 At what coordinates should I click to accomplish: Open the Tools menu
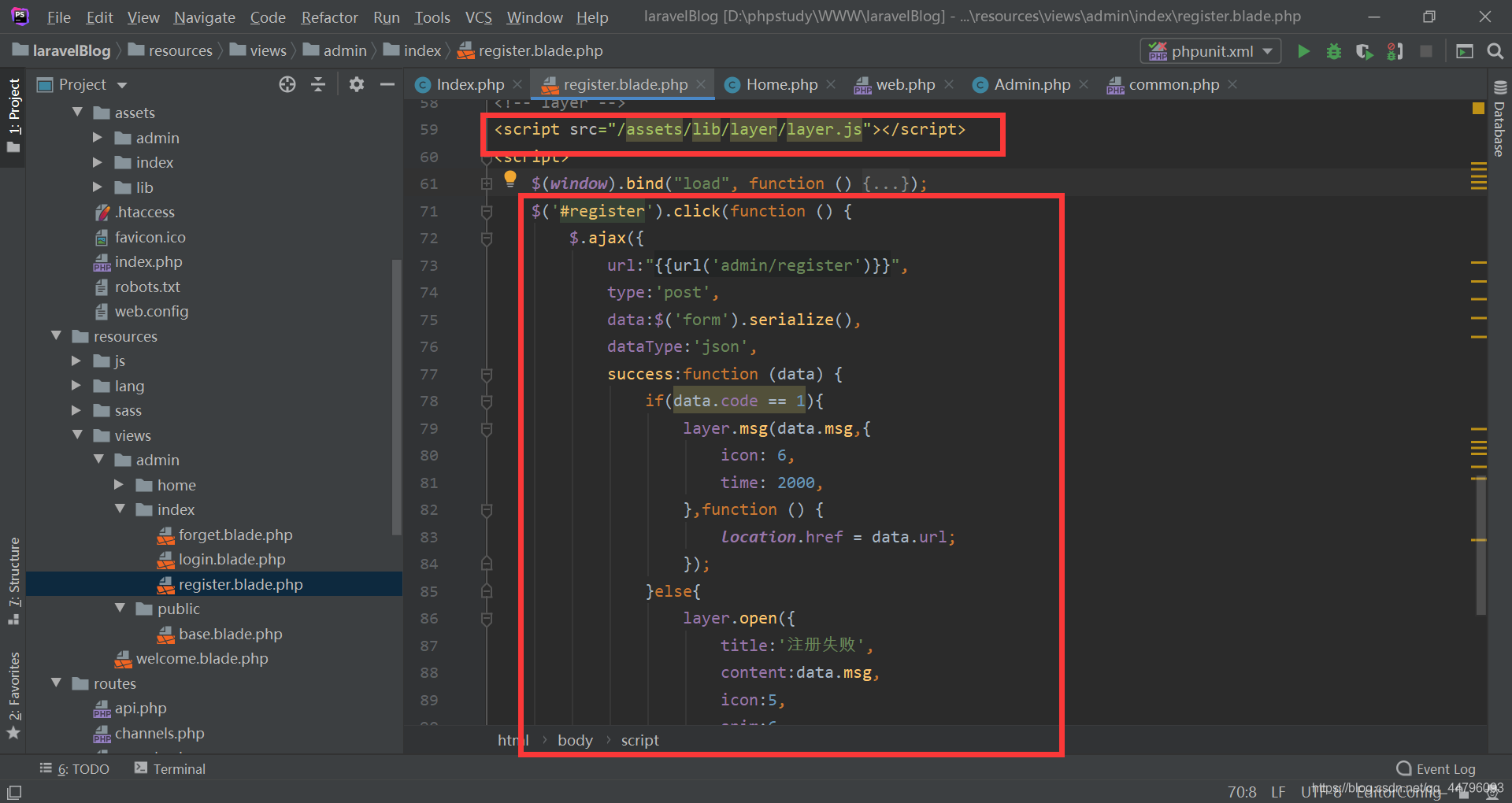[432, 17]
